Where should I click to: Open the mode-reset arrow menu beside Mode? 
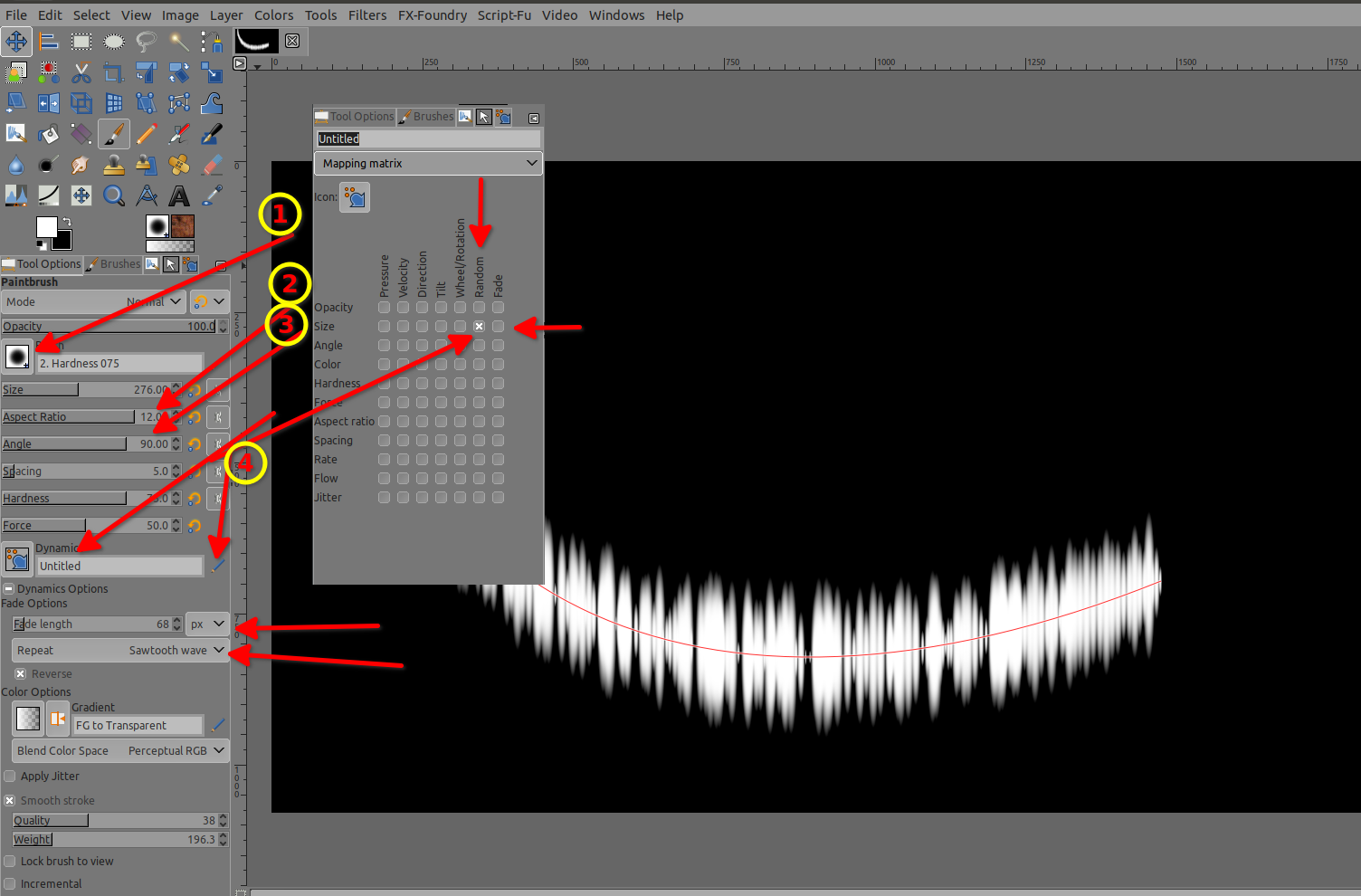tap(209, 302)
